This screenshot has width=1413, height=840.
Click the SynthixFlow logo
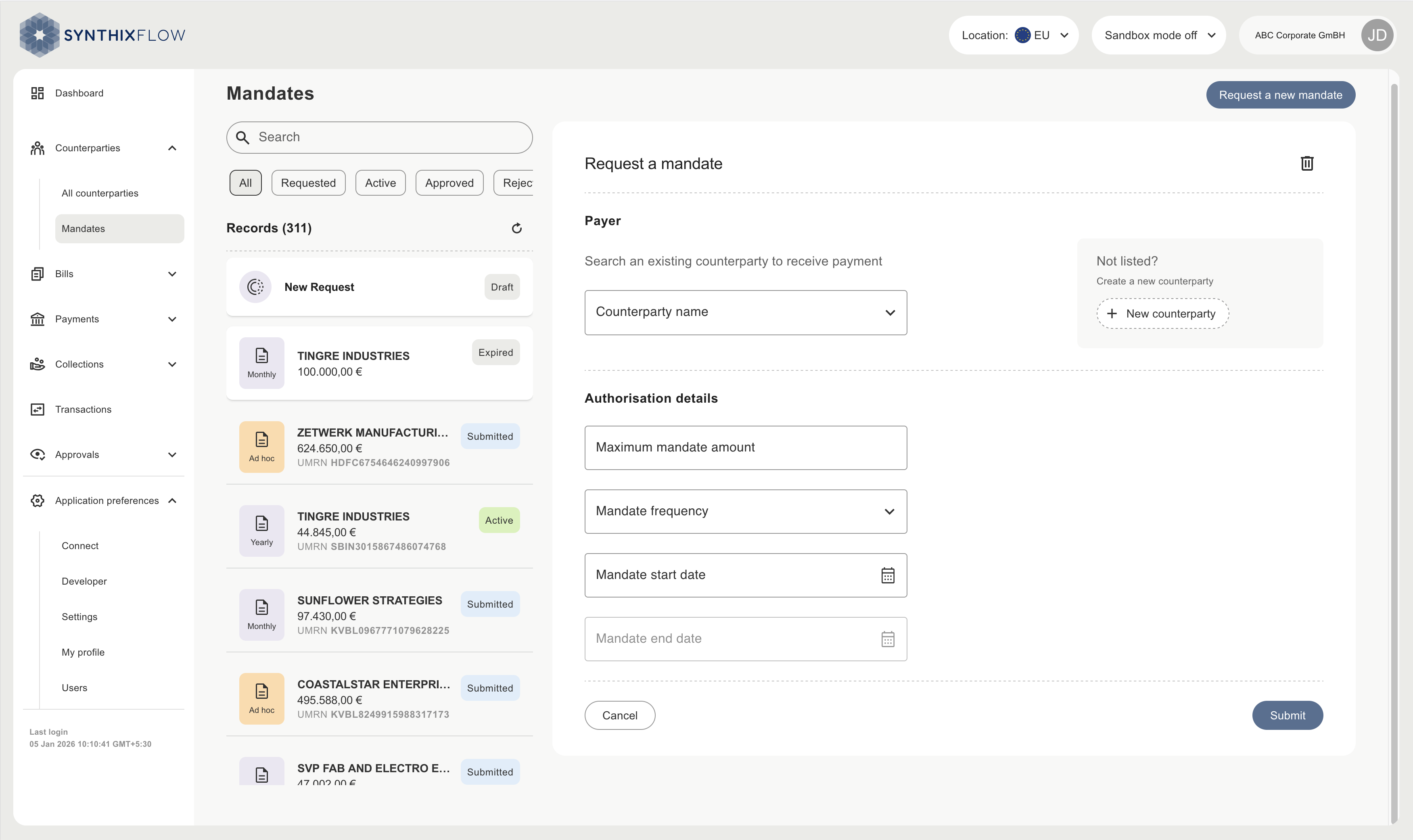[102, 35]
